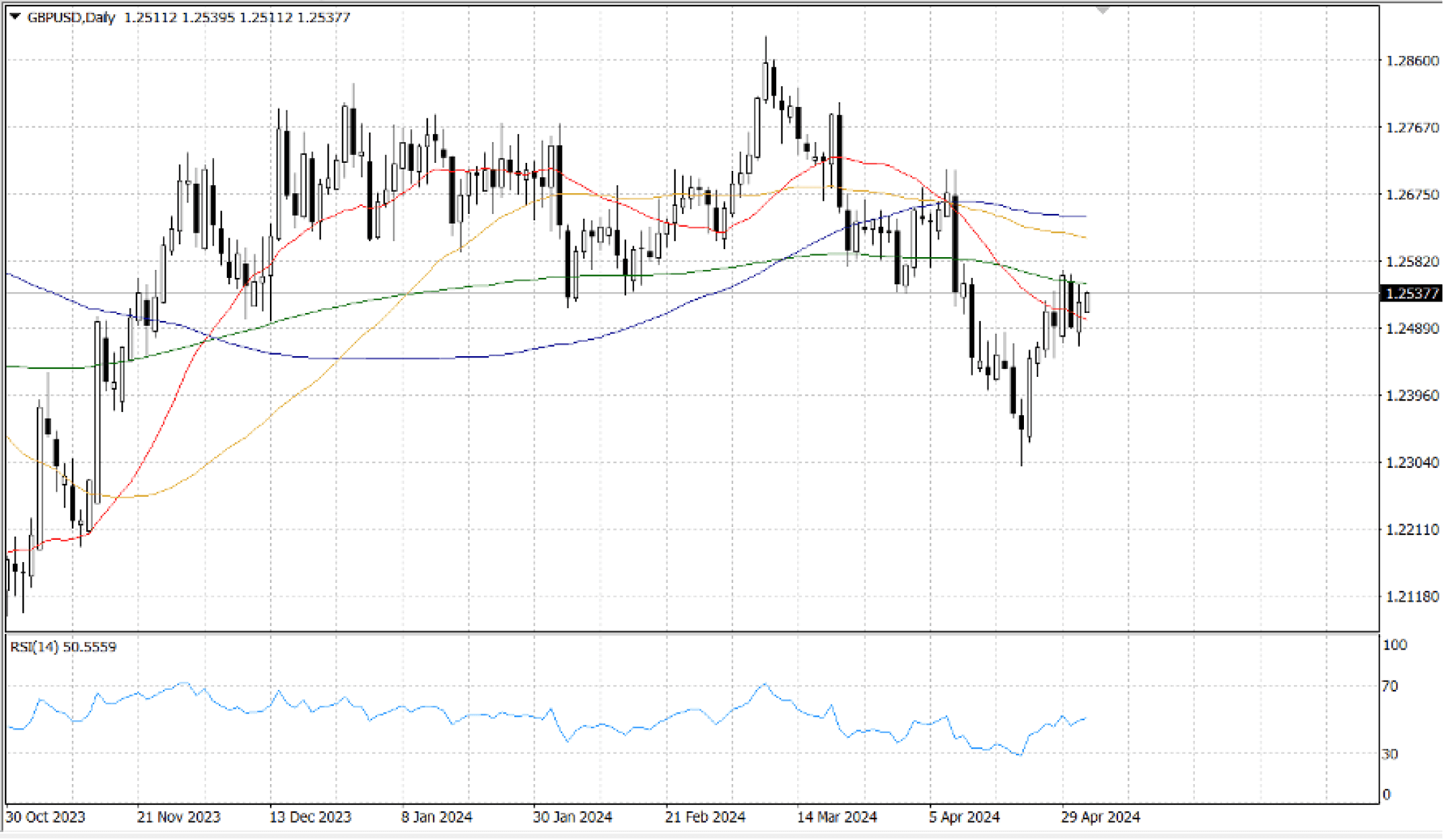Click the 29 Apr 2024 date label
The width and height of the screenshot is (1444, 840).
1101,817
